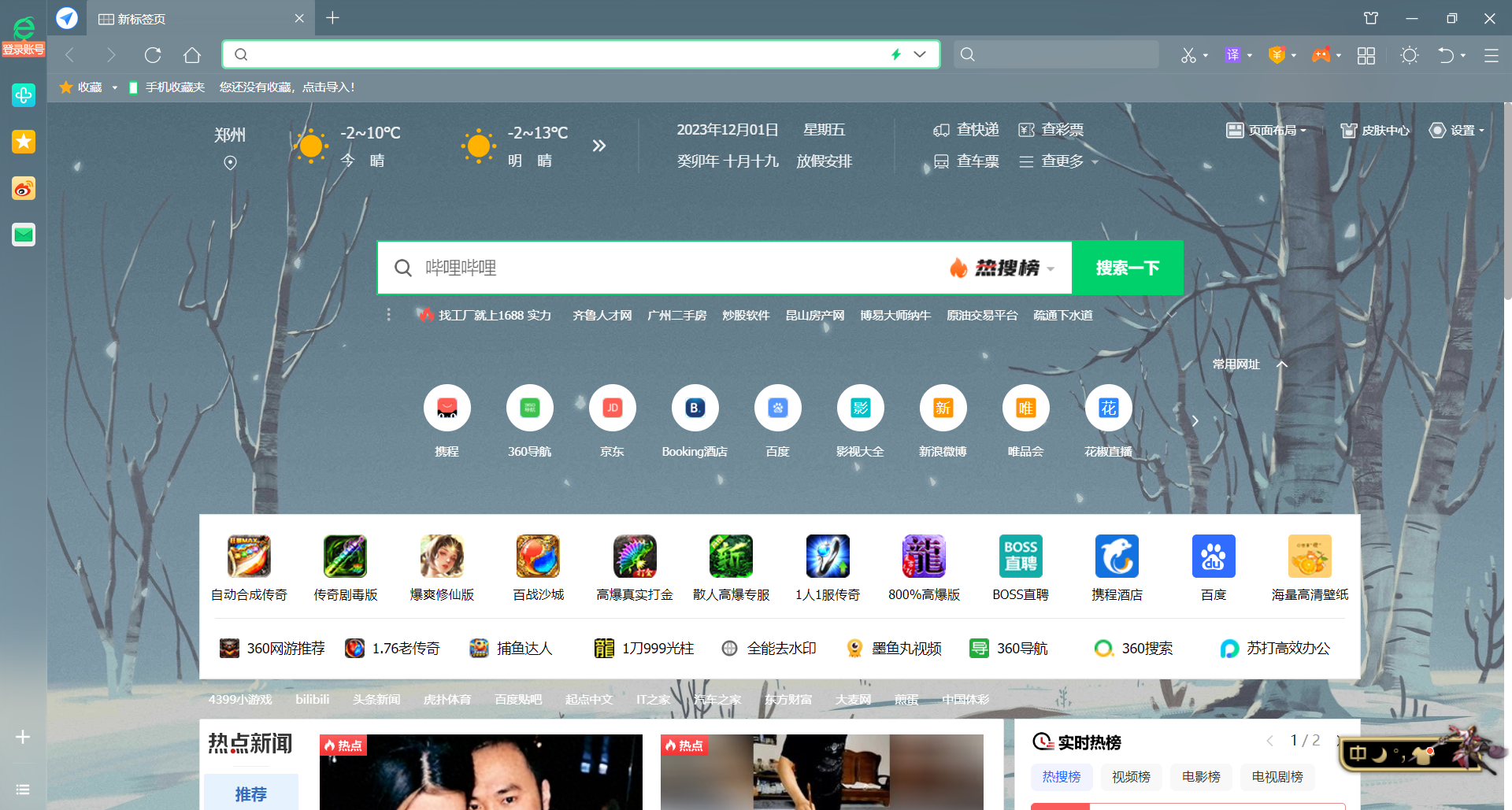Go to previous page in 实时热榜

[1269, 741]
